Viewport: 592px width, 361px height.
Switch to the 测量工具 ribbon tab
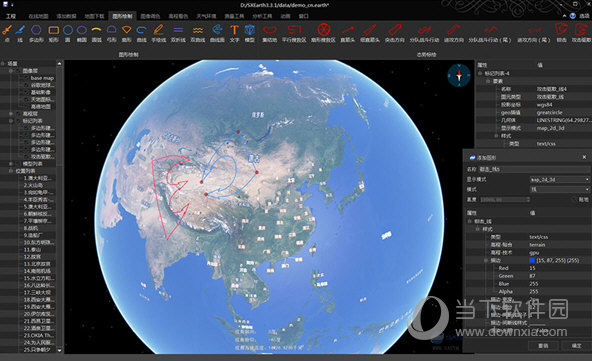click(x=234, y=16)
